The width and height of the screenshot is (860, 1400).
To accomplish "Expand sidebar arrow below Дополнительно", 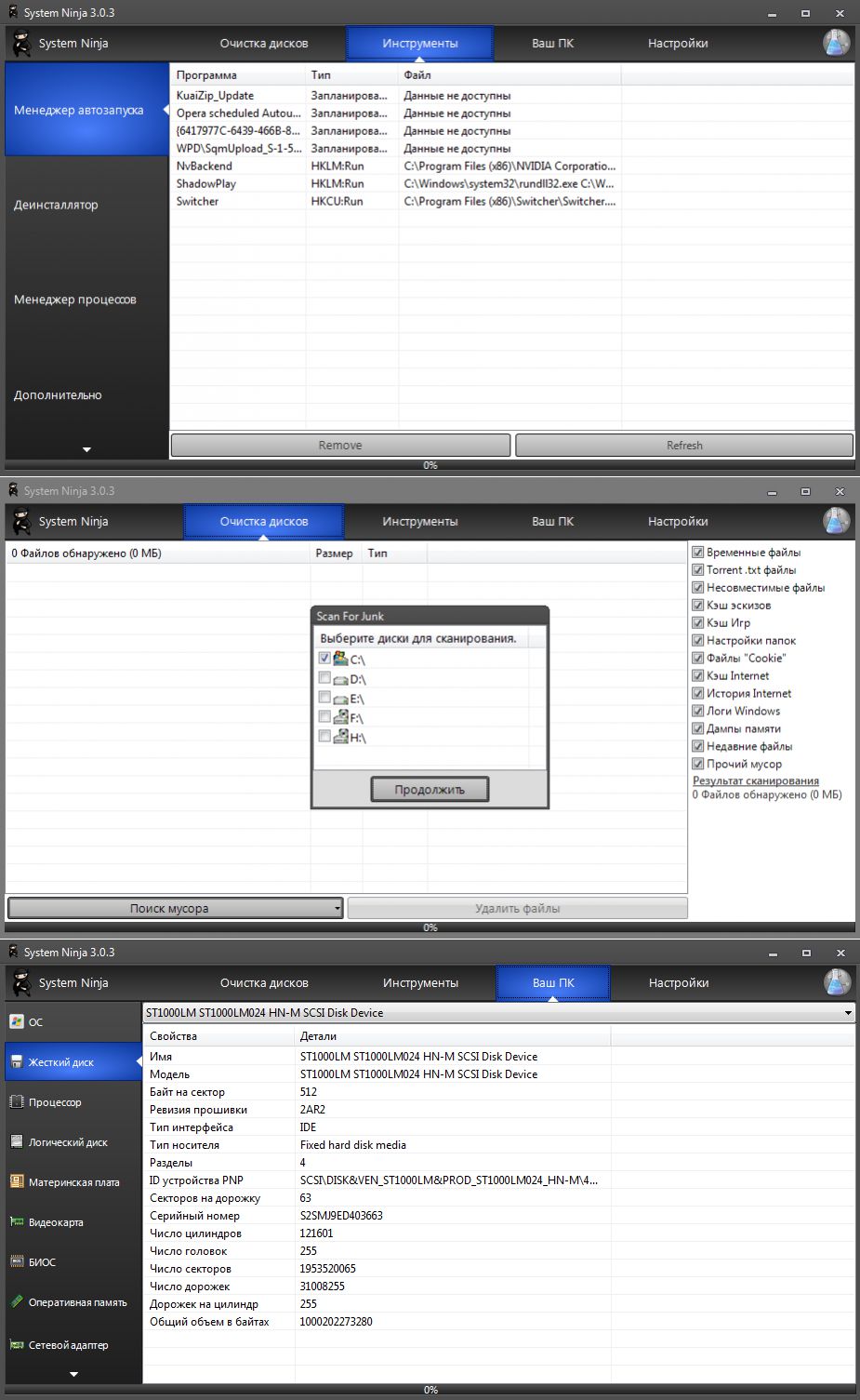I will (86, 450).
